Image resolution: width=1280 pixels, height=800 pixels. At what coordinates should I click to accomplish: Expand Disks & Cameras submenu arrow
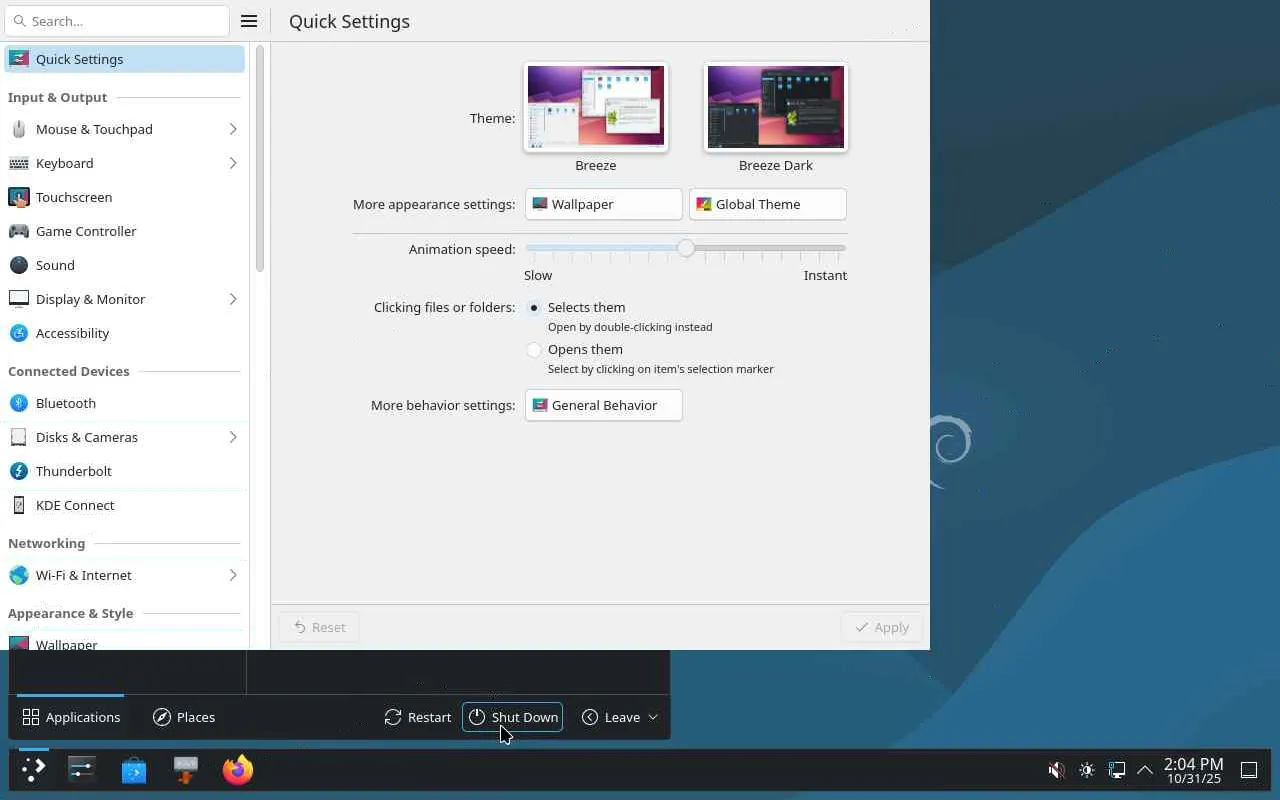point(233,437)
